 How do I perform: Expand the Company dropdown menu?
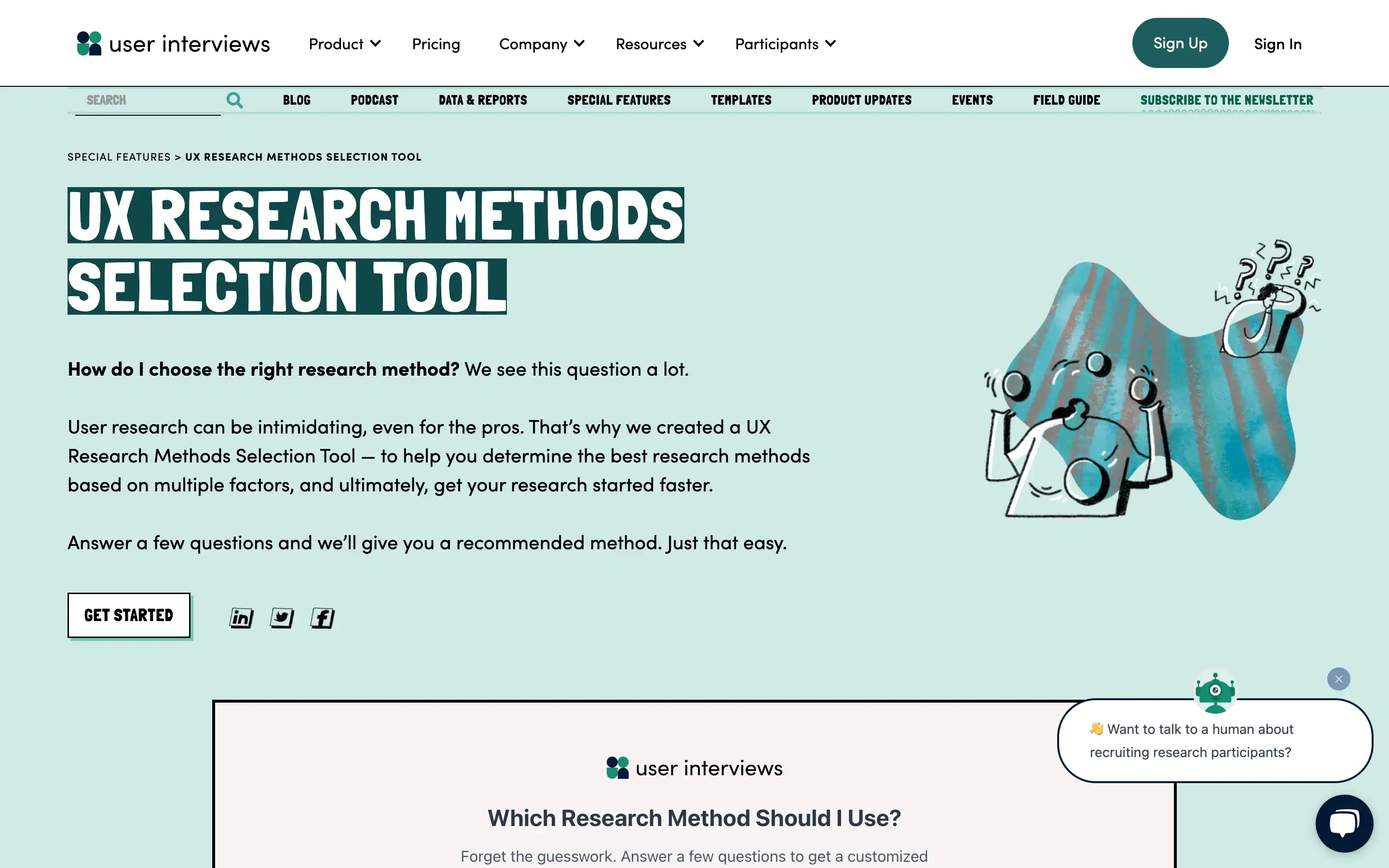[541, 44]
